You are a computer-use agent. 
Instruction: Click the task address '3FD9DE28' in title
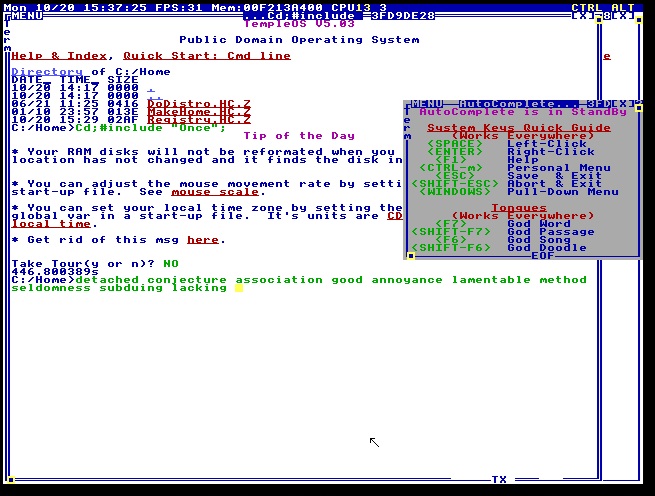(403, 16)
